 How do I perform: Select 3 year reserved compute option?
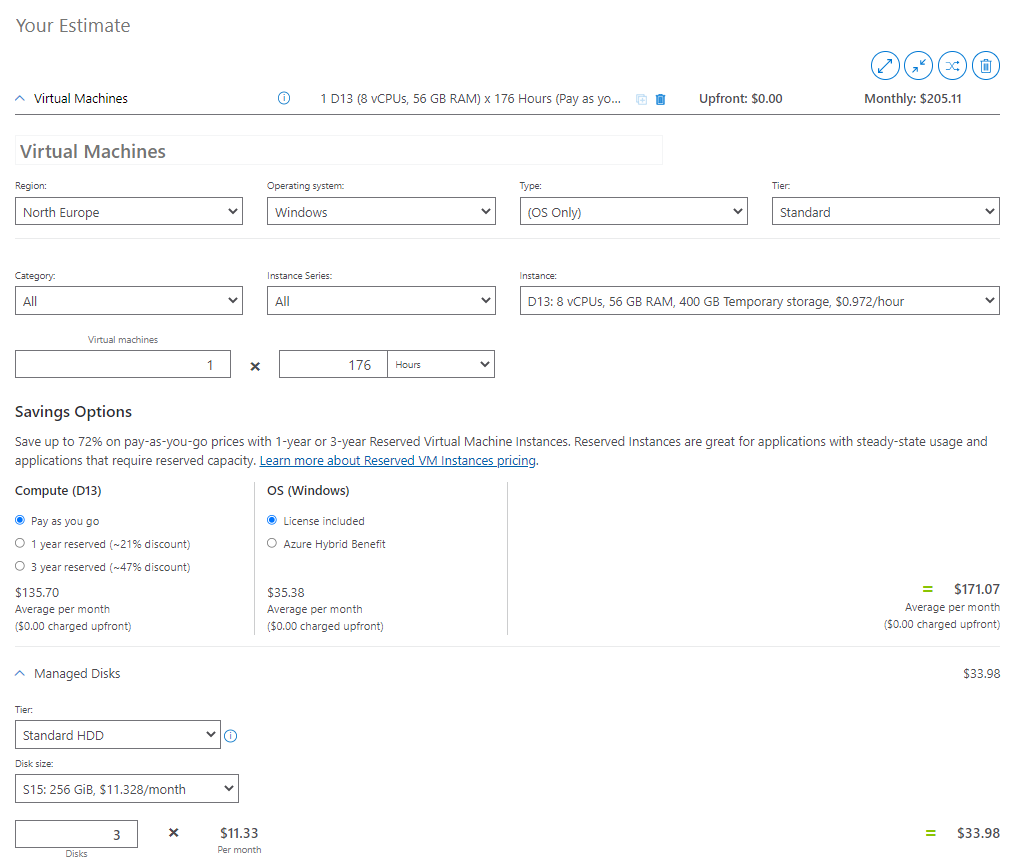20,566
